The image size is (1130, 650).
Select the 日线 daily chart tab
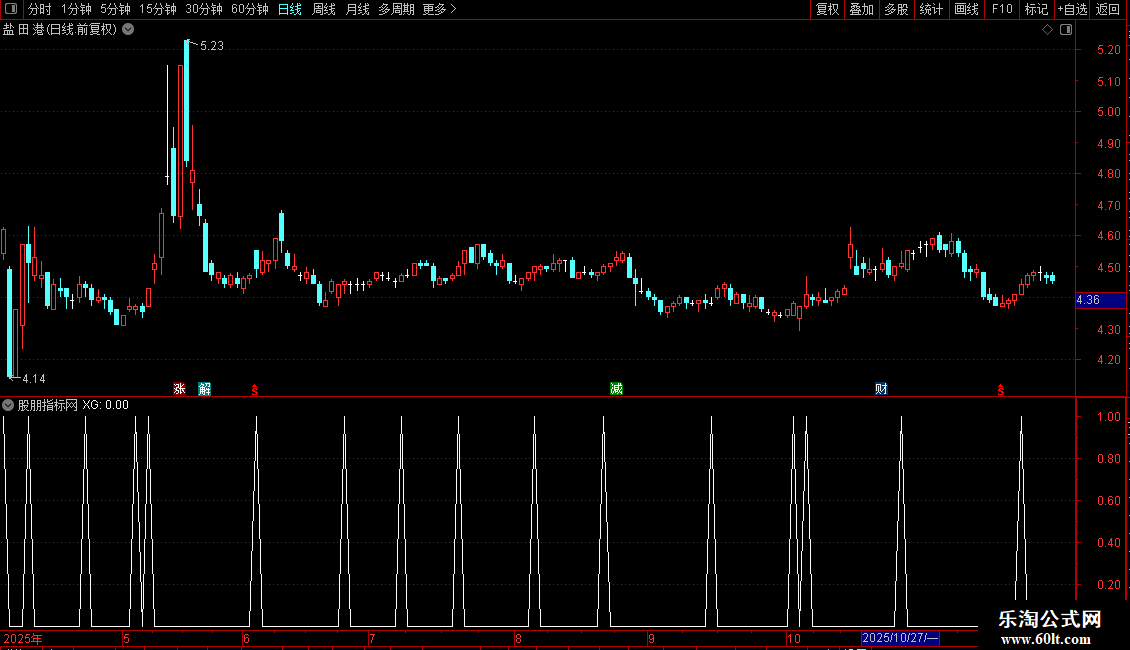pyautogui.click(x=290, y=9)
